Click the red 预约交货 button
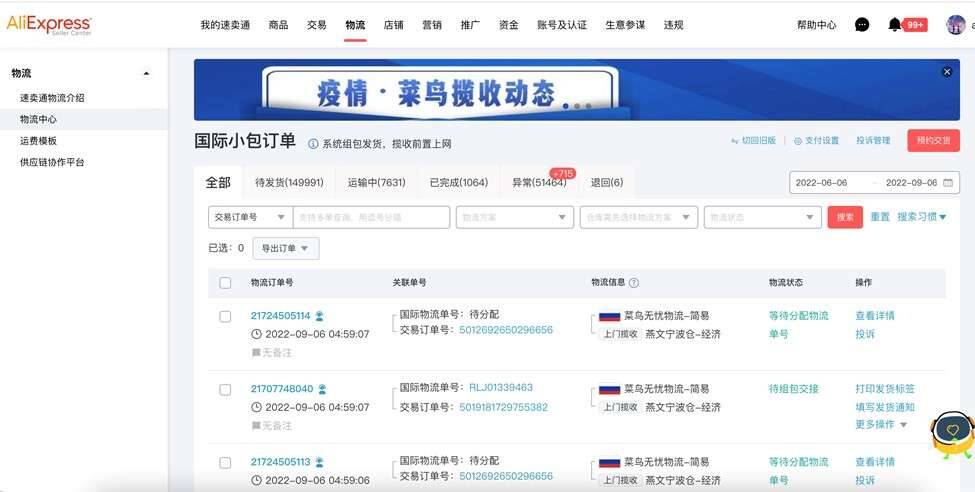This screenshot has width=975, height=492. (x=933, y=141)
